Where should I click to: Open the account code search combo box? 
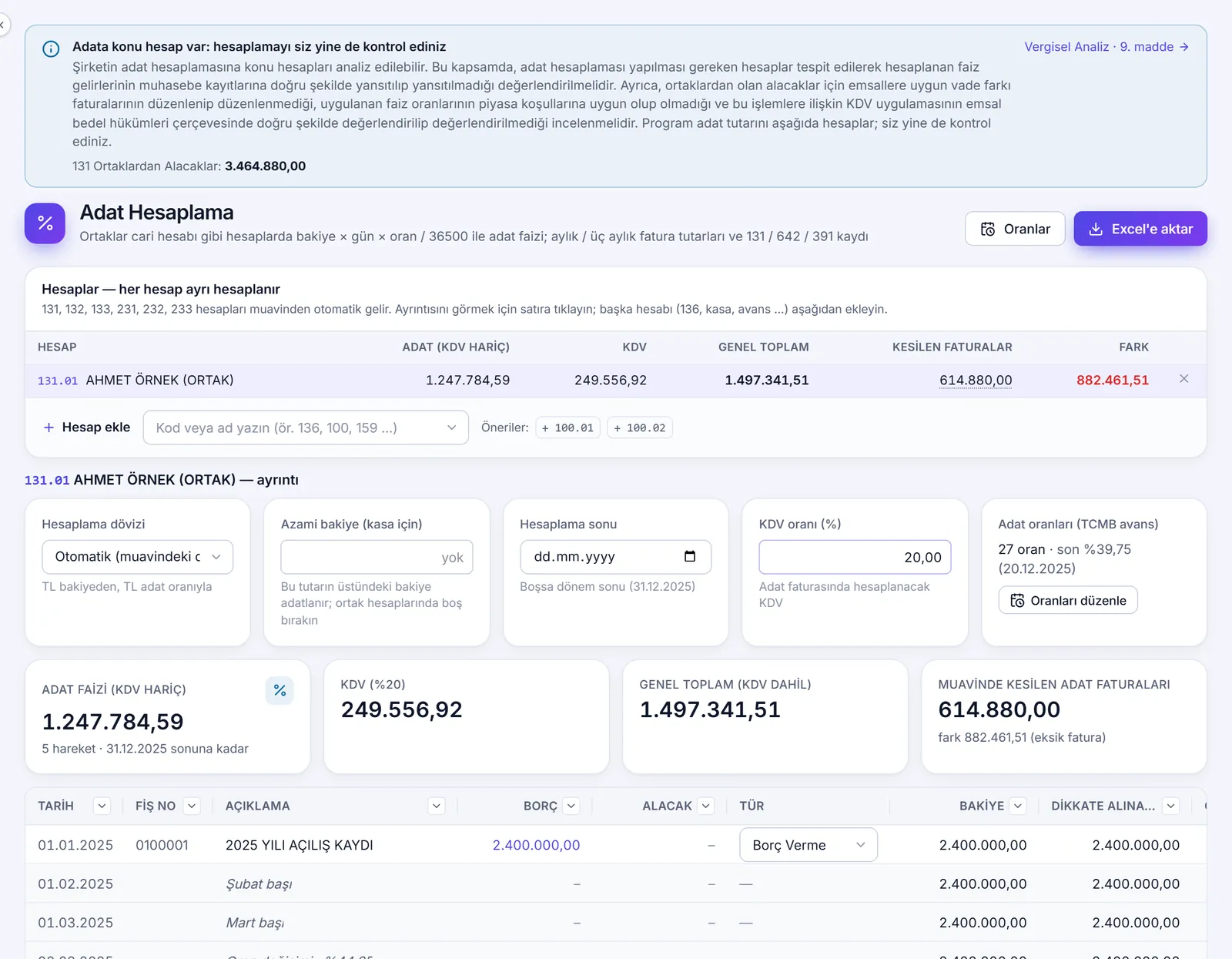point(306,428)
